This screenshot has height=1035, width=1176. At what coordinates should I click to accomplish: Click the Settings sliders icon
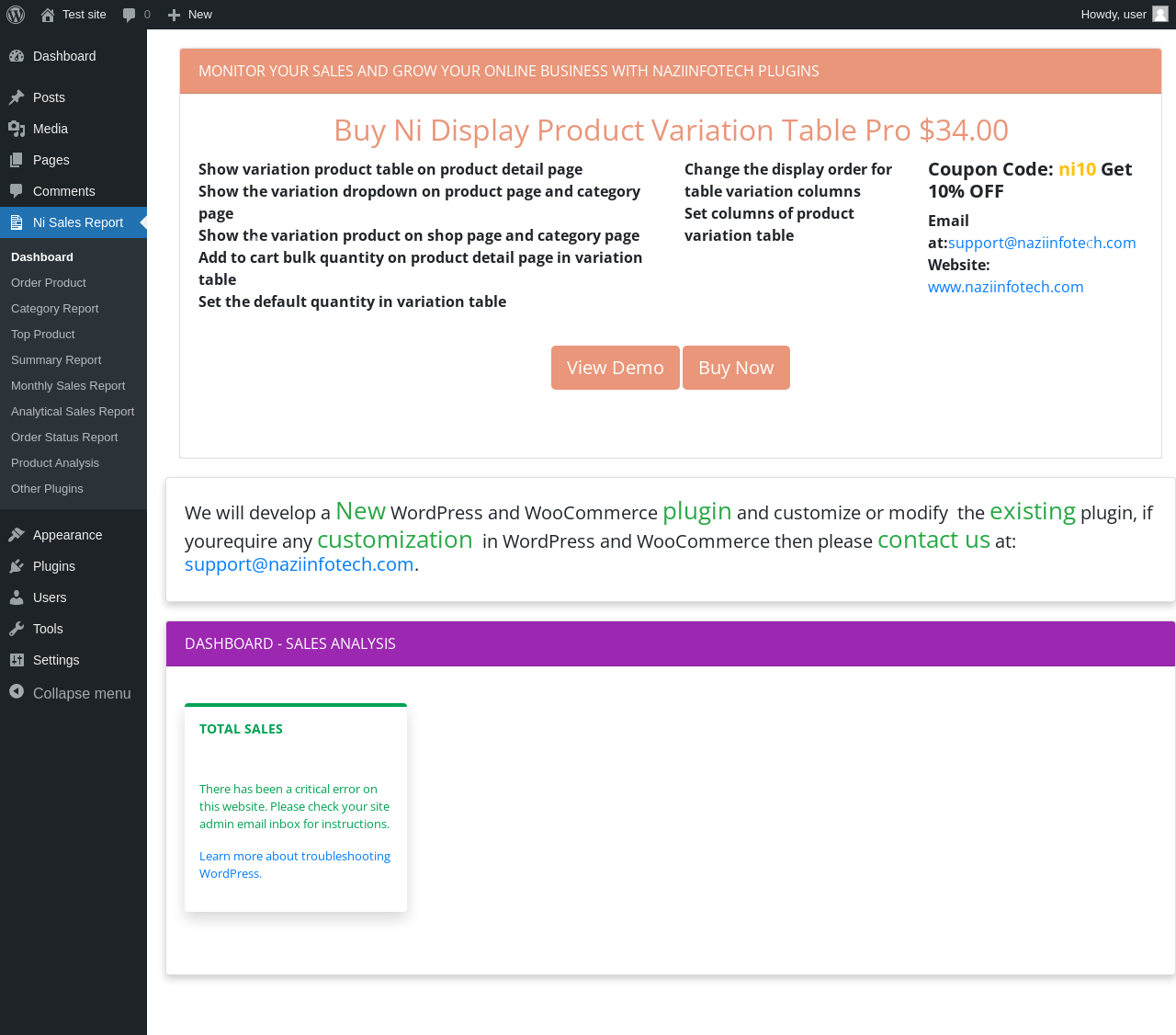click(x=17, y=660)
